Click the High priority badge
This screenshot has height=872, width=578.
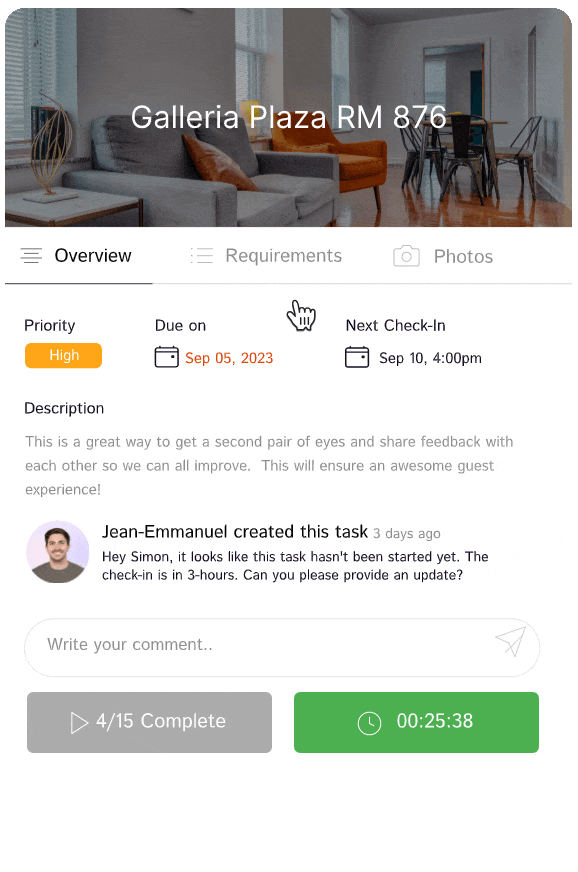coord(63,355)
